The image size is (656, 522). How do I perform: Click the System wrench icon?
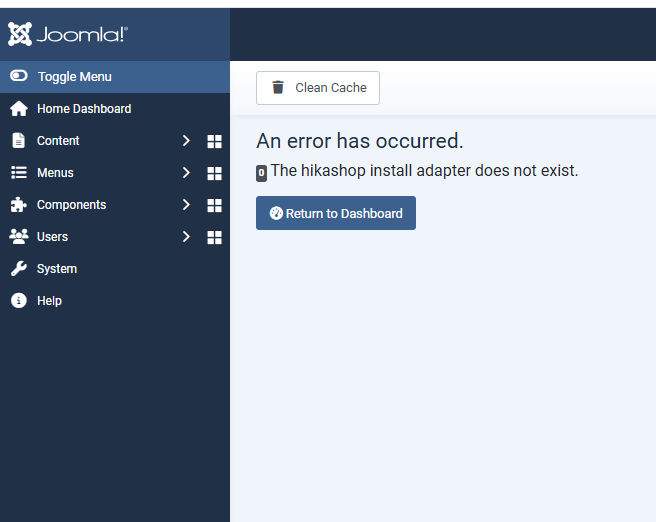point(18,269)
